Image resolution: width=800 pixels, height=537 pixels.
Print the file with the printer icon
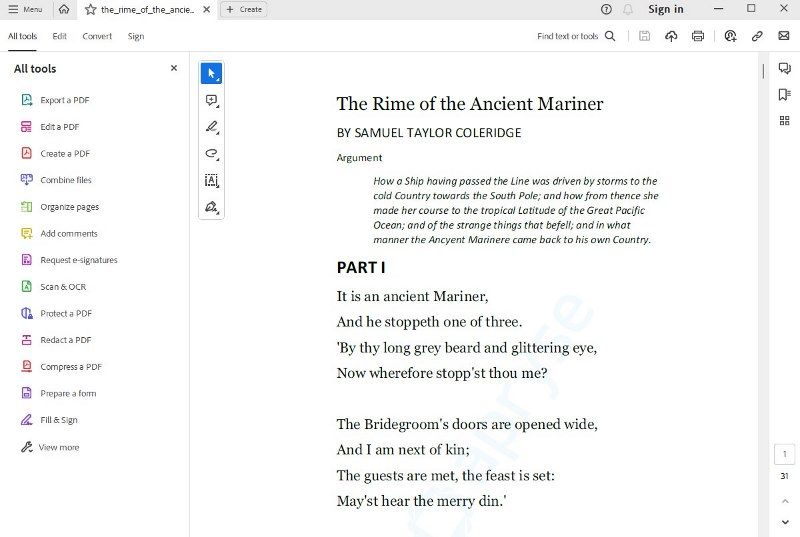(x=697, y=36)
